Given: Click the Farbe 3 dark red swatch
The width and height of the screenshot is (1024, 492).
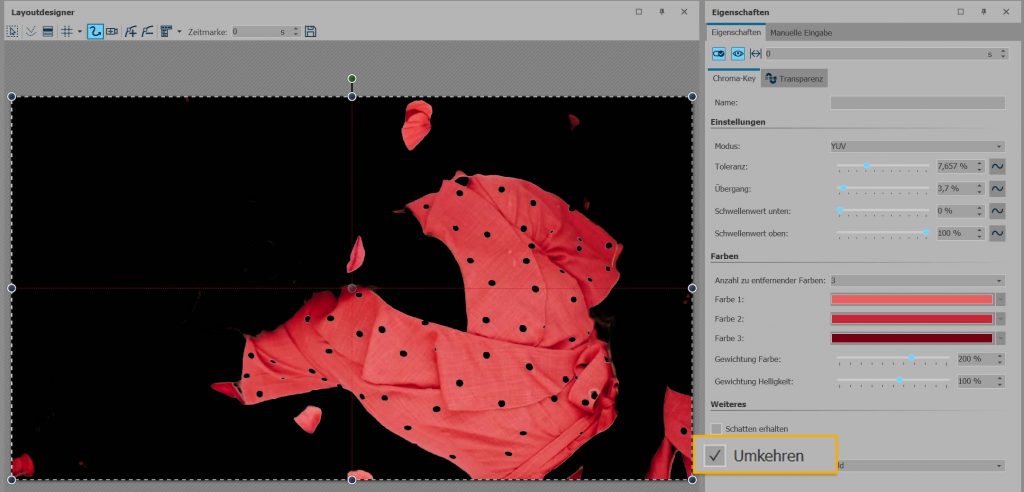Looking at the screenshot, I should [x=911, y=338].
